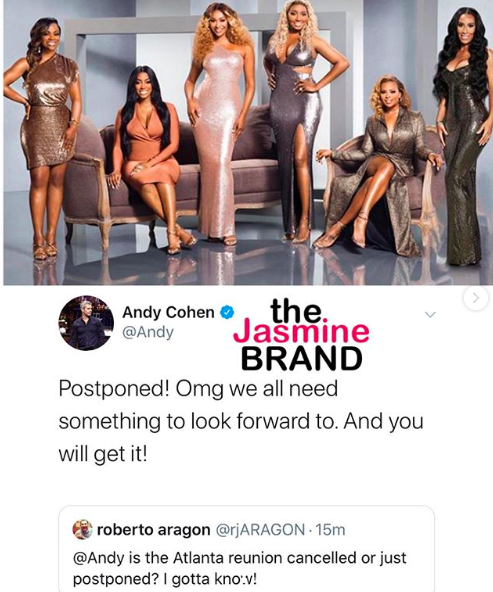Follow the @Andy mention in quoted tweet
493x592 pixels.
tap(99, 558)
